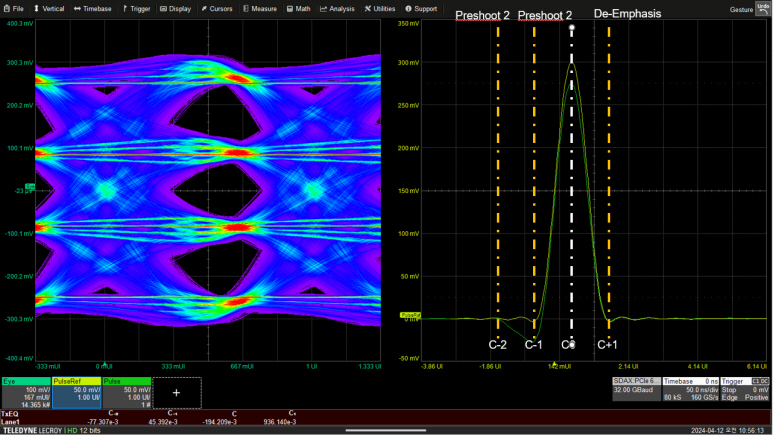The image size is (773, 435).
Task: Open the Cursors menu
Action: click(x=216, y=8)
